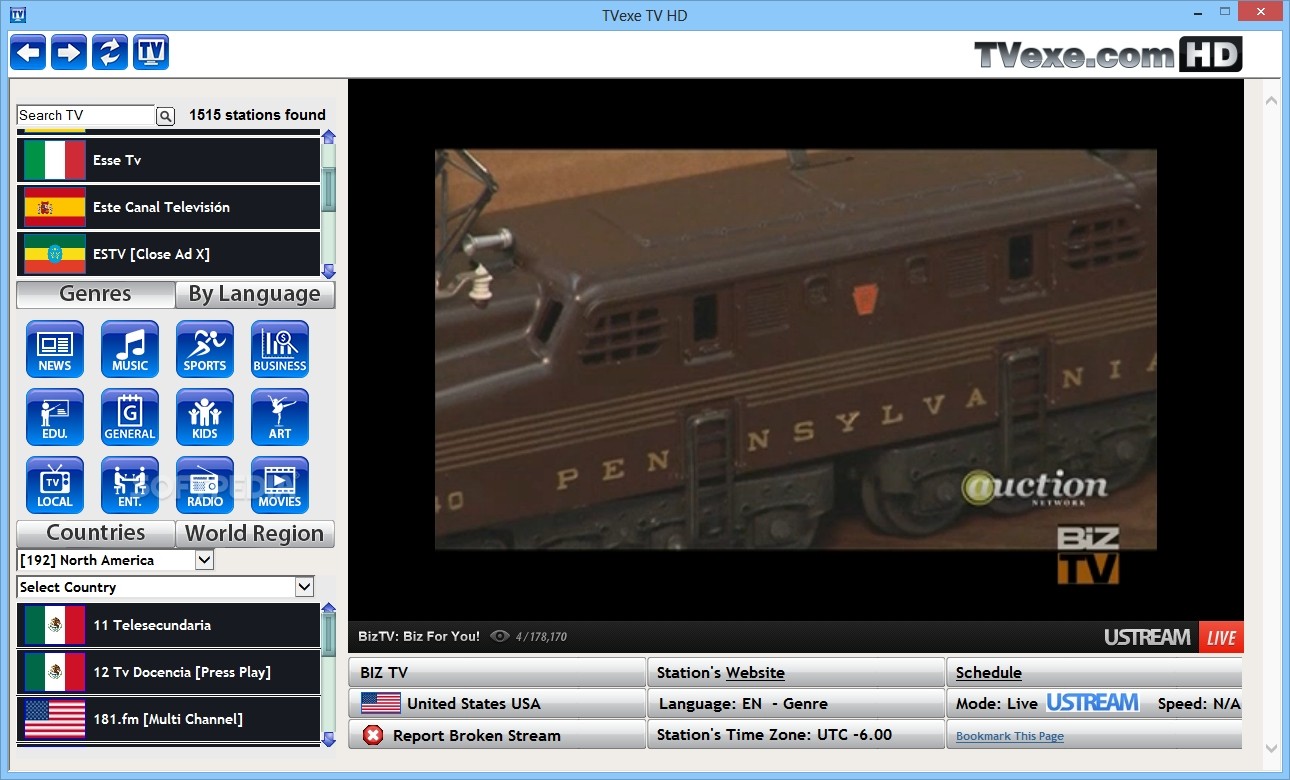Click top station list scroll up arrow

click(328, 136)
